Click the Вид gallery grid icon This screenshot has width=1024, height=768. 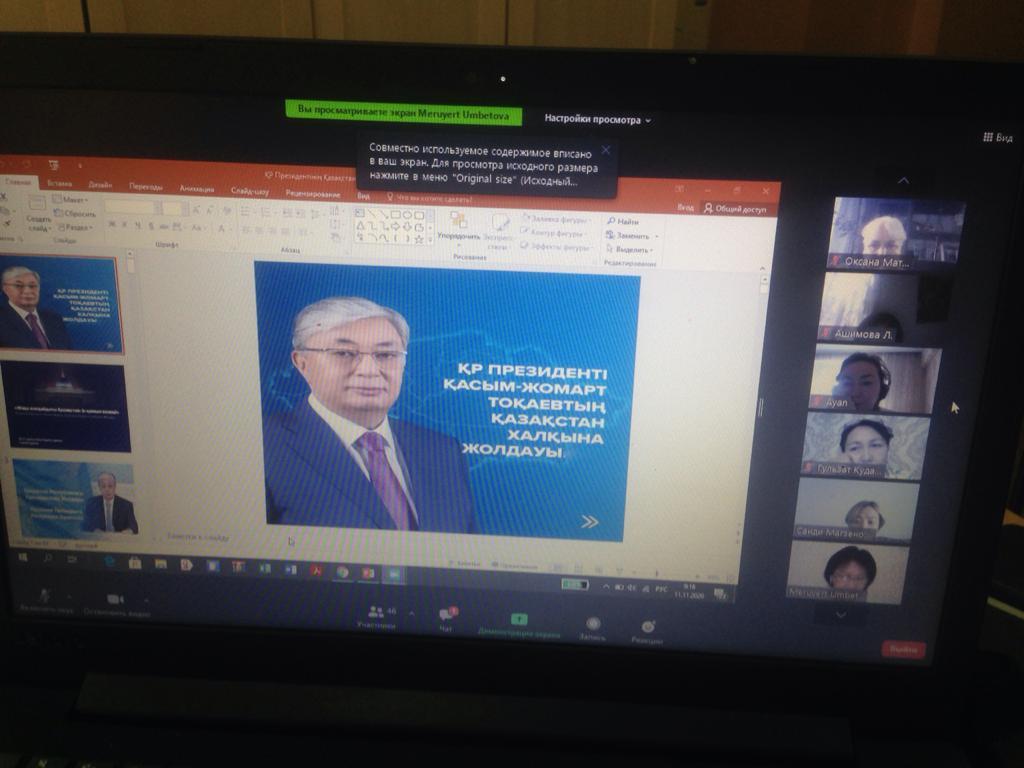(988, 137)
